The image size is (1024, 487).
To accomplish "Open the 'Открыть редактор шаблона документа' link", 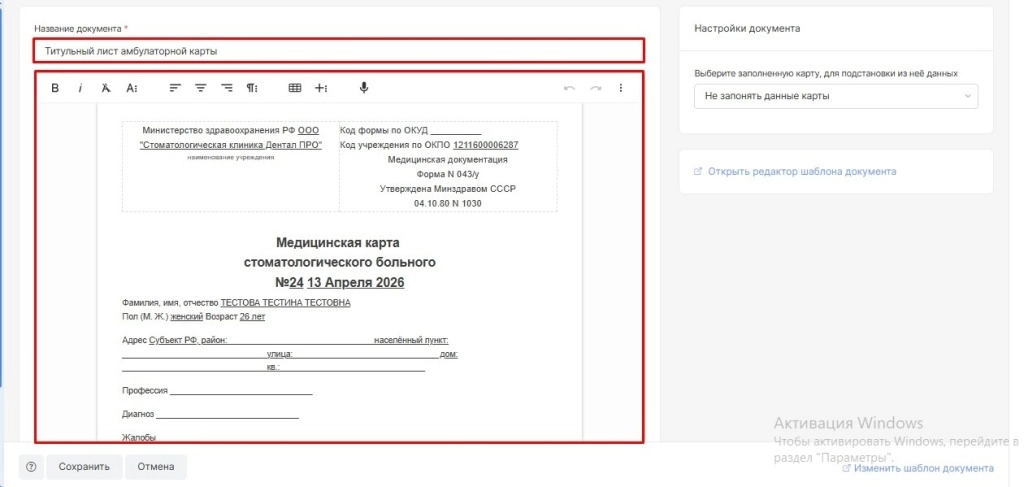I will pyautogui.click(x=802, y=171).
